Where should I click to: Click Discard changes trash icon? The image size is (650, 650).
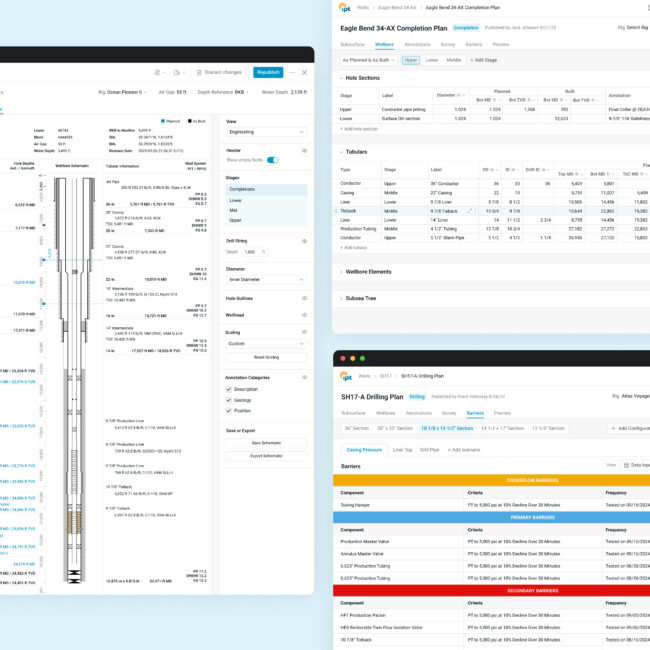[x=197, y=72]
